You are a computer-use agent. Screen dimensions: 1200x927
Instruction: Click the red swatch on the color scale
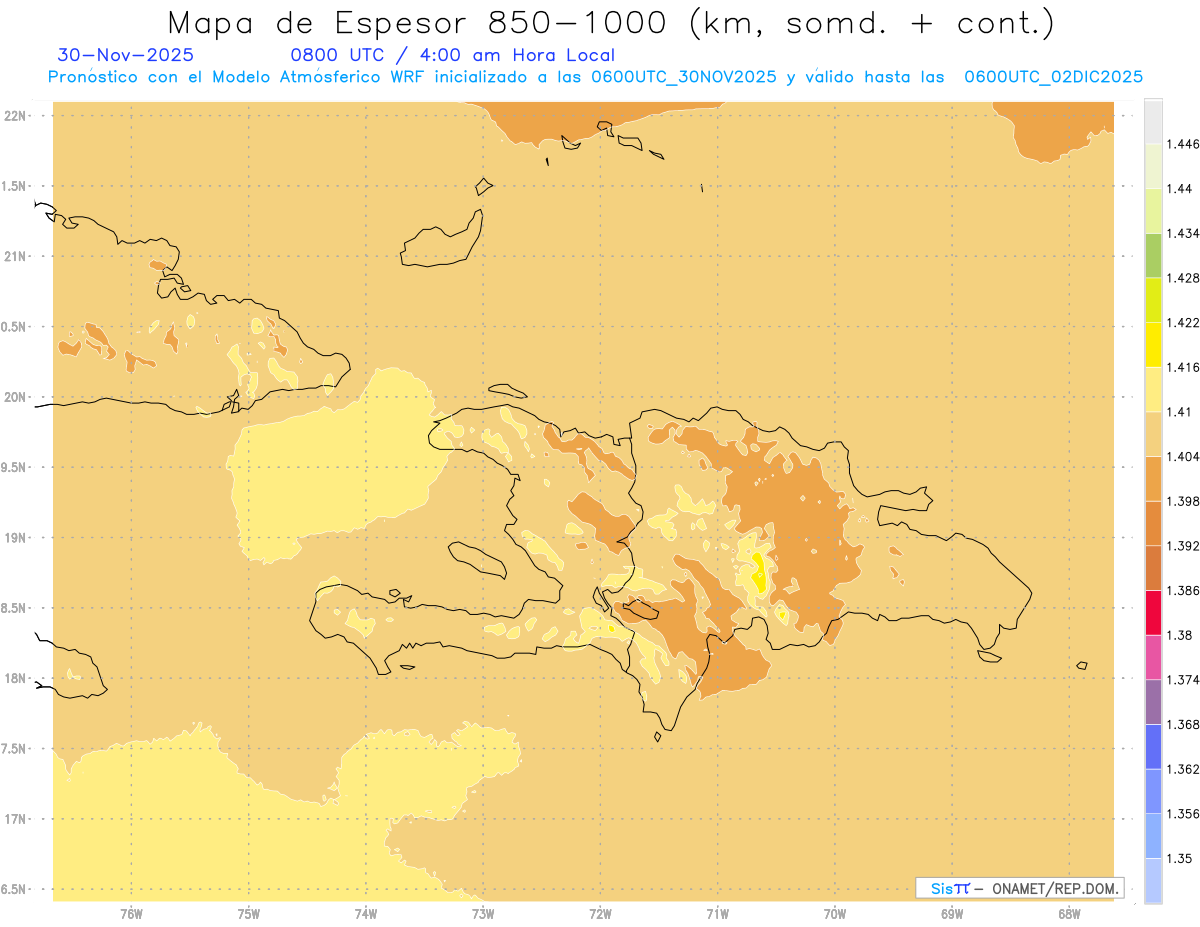click(x=1153, y=613)
